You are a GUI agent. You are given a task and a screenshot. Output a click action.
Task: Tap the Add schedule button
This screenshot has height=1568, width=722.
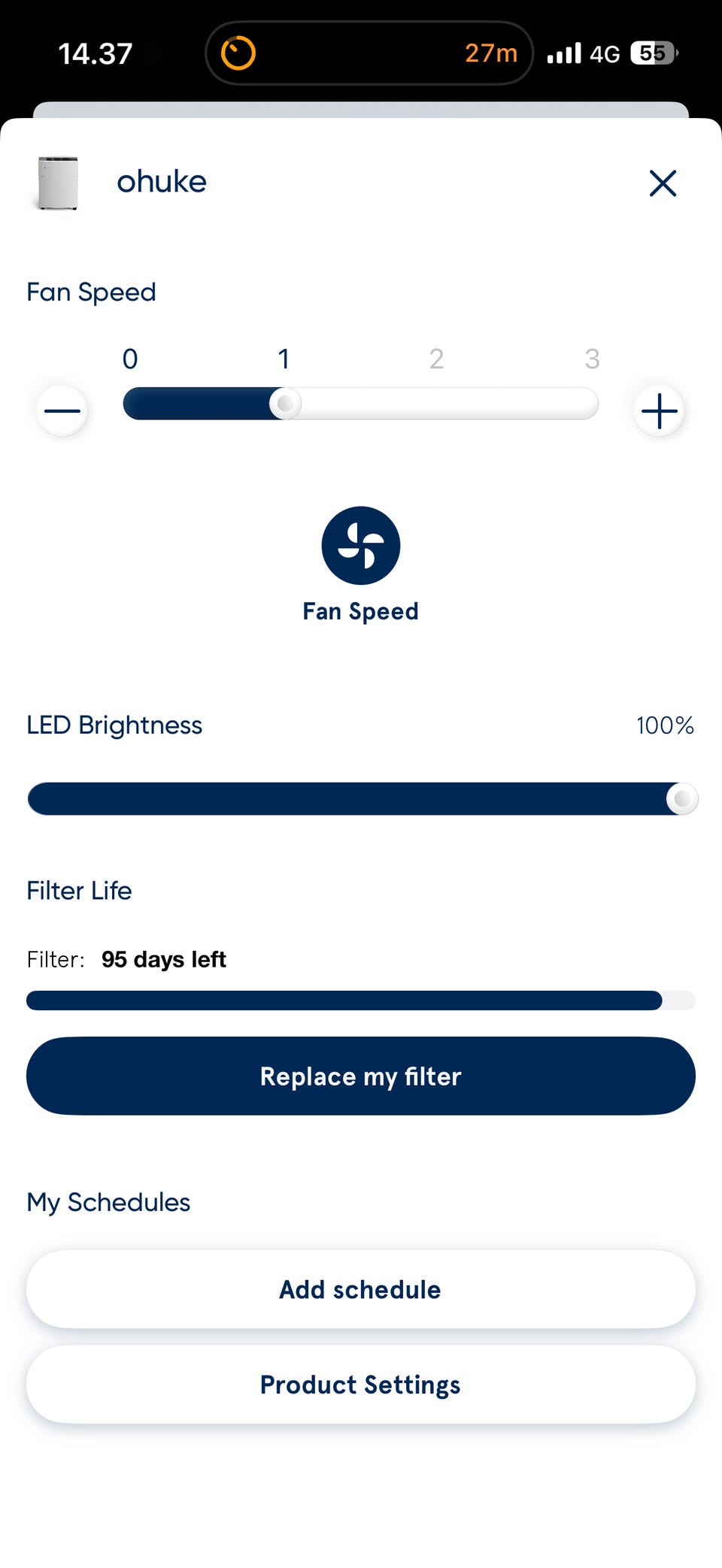(361, 1289)
